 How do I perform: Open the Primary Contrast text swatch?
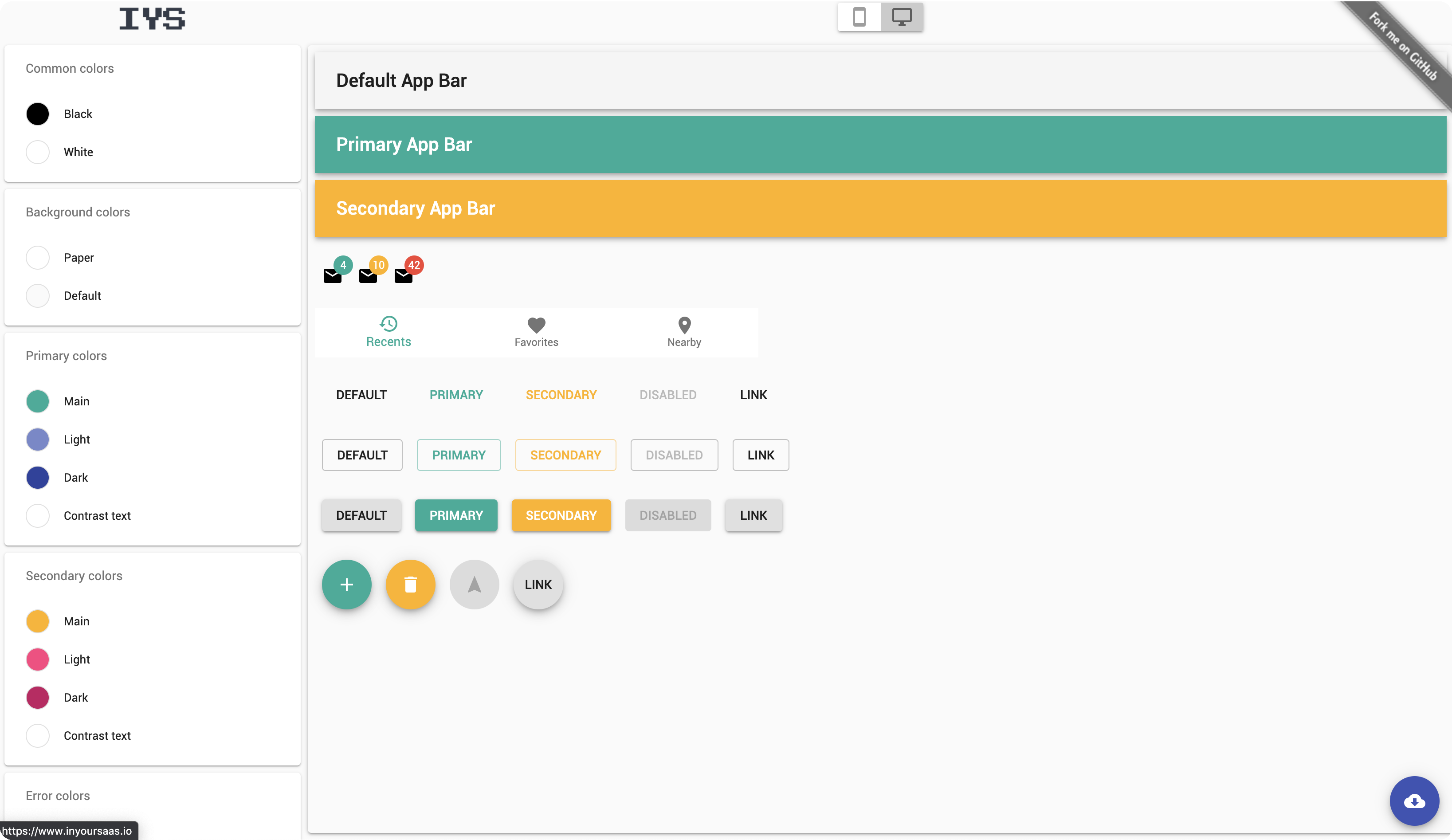click(37, 516)
